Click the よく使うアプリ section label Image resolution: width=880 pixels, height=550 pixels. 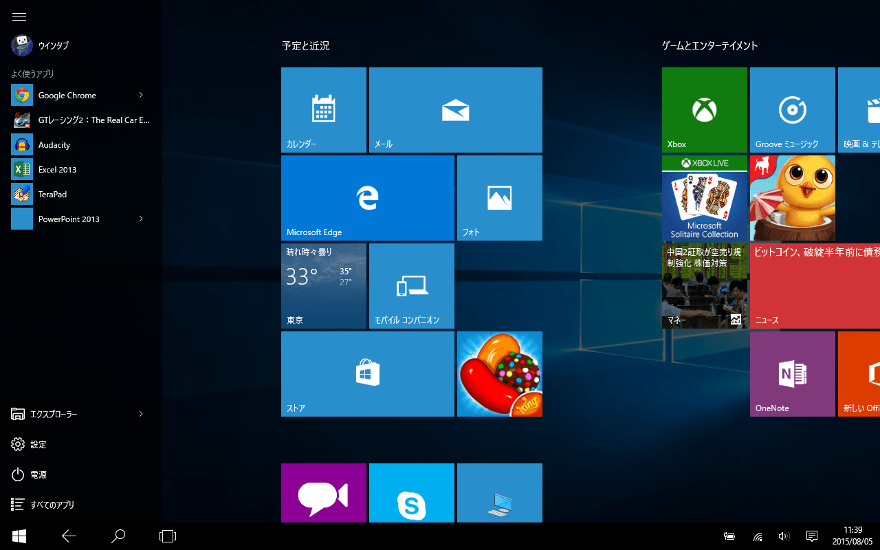click(x=33, y=74)
